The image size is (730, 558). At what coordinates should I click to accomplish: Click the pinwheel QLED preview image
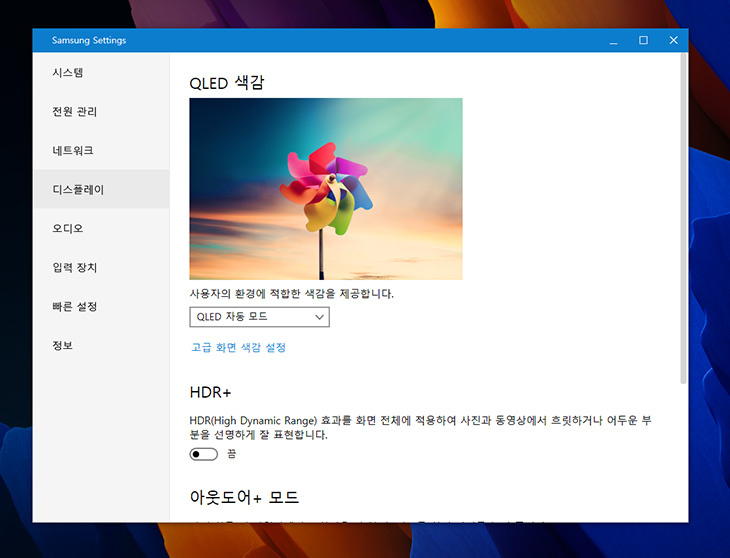pyautogui.click(x=326, y=189)
